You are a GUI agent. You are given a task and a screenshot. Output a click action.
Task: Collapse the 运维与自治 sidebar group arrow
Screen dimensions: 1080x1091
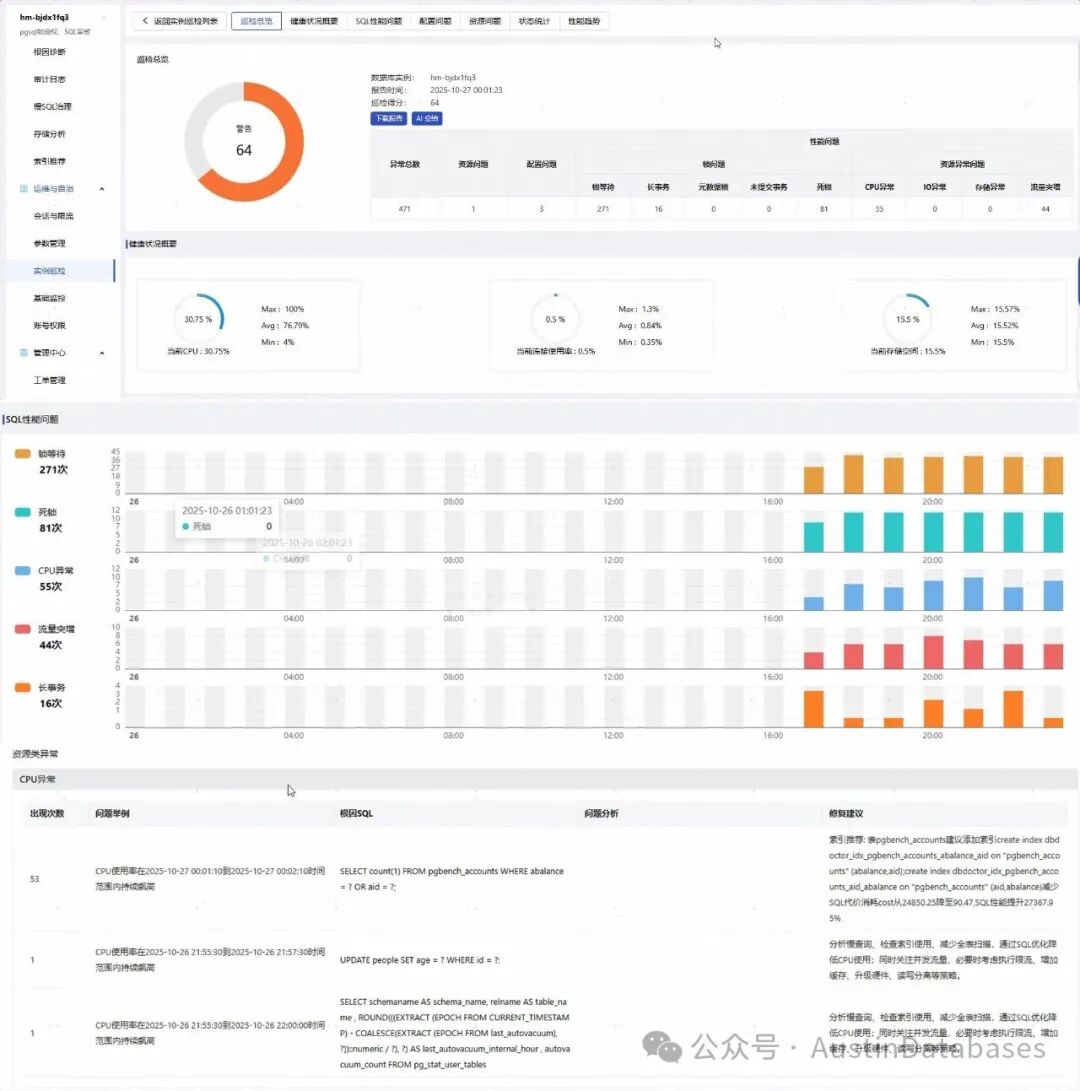tap(102, 189)
